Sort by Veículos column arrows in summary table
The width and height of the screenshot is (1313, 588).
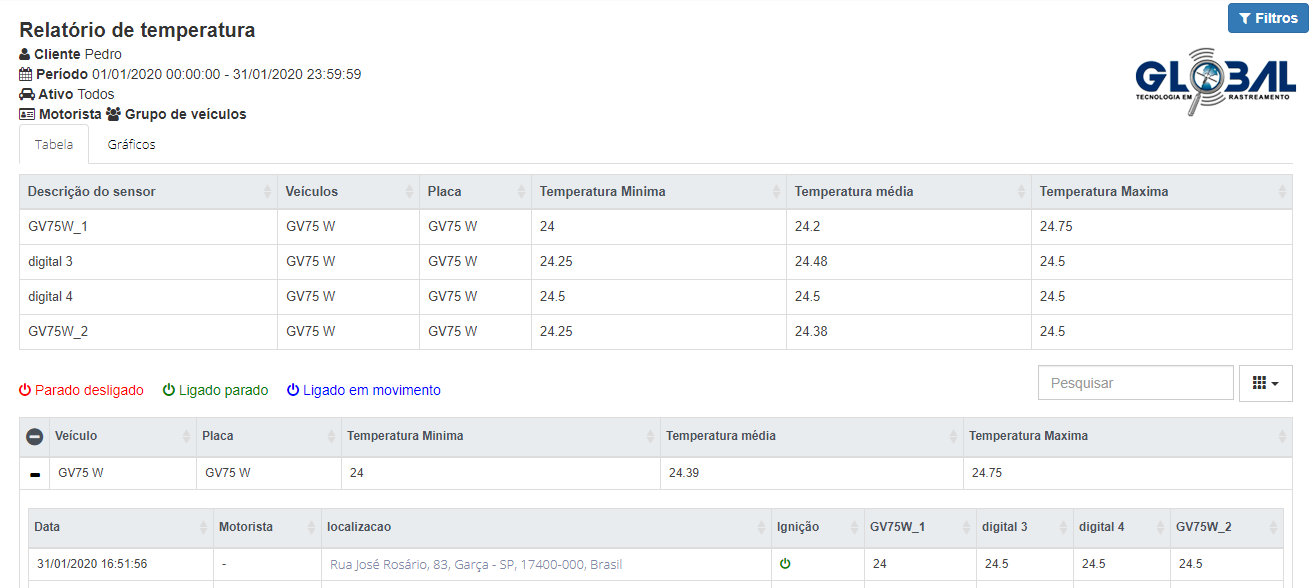pos(410,192)
